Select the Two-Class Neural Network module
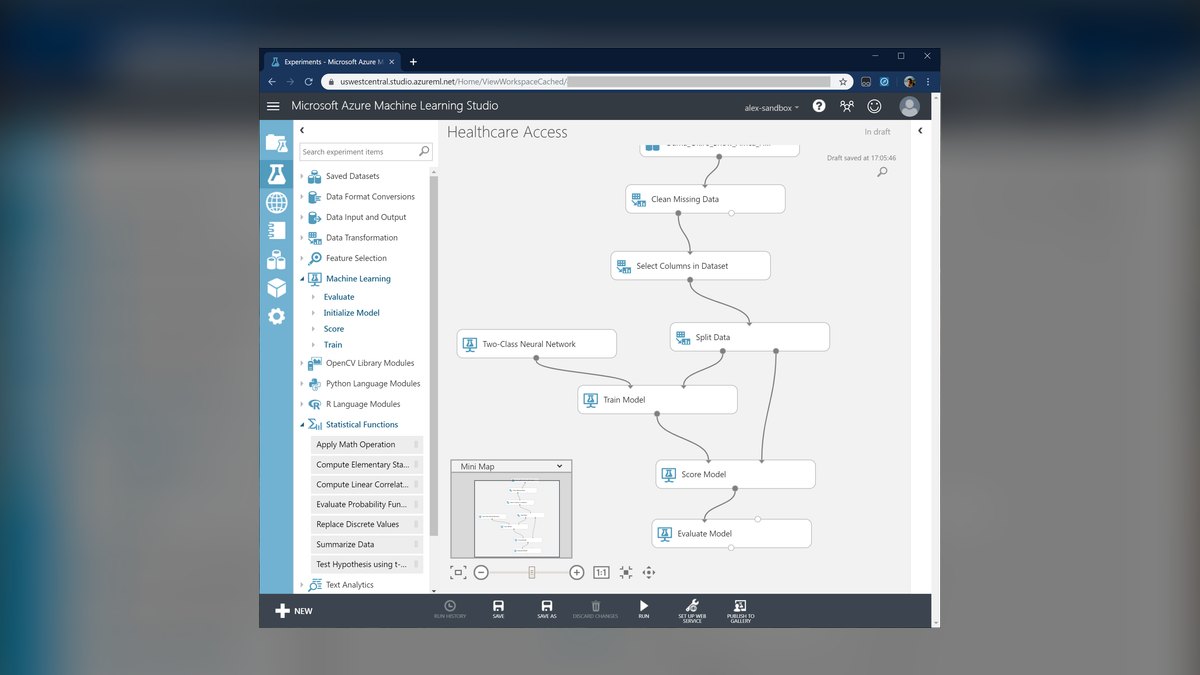The width and height of the screenshot is (1200, 675). coord(537,344)
